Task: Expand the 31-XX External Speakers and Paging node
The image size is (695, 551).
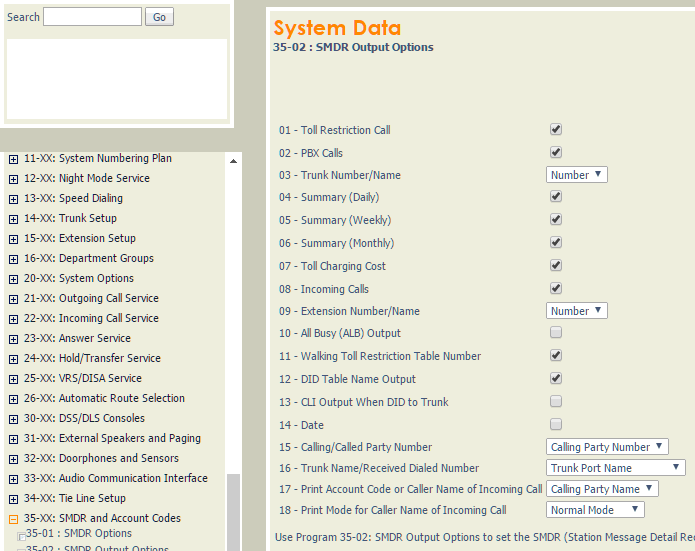Action: 13,439
